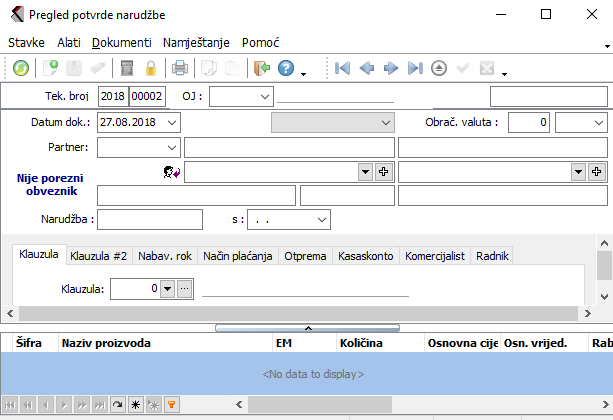The width and height of the screenshot is (613, 420).
Task: Open help via question mark icon
Action: 286,69
